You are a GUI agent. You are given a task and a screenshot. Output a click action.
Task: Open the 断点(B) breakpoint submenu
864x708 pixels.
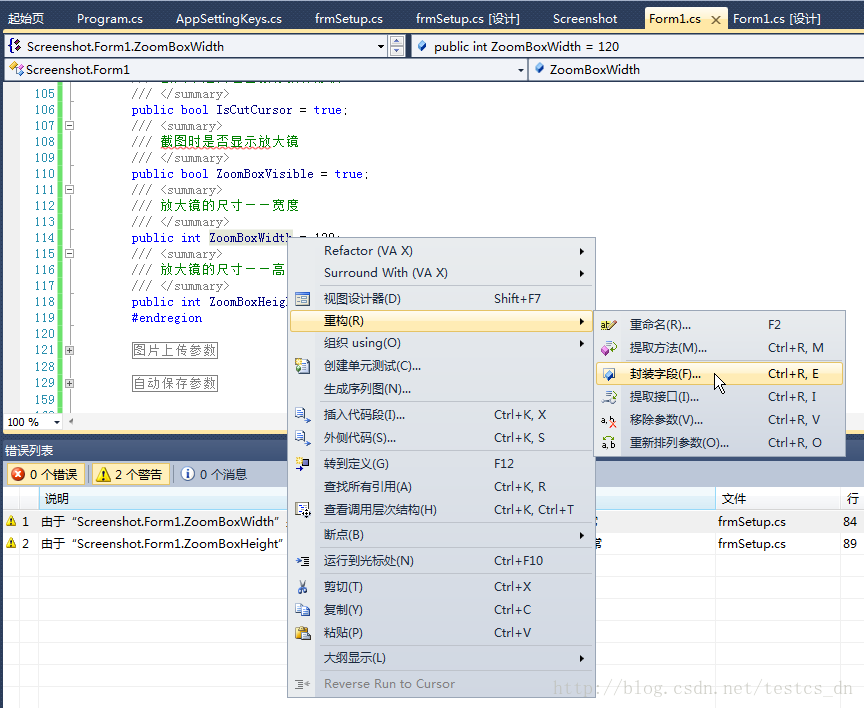point(441,535)
